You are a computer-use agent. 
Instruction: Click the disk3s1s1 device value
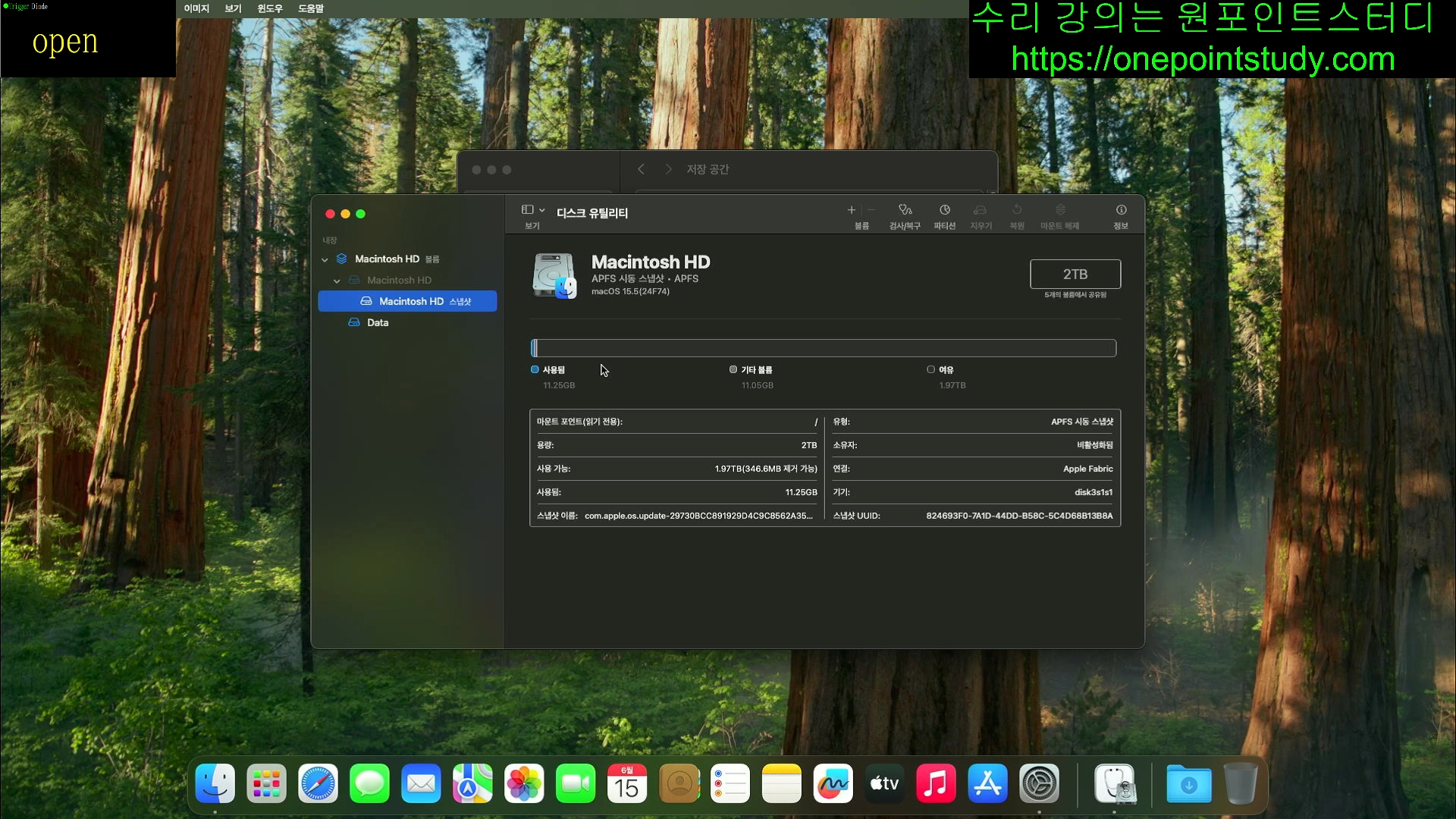pyautogui.click(x=1094, y=492)
